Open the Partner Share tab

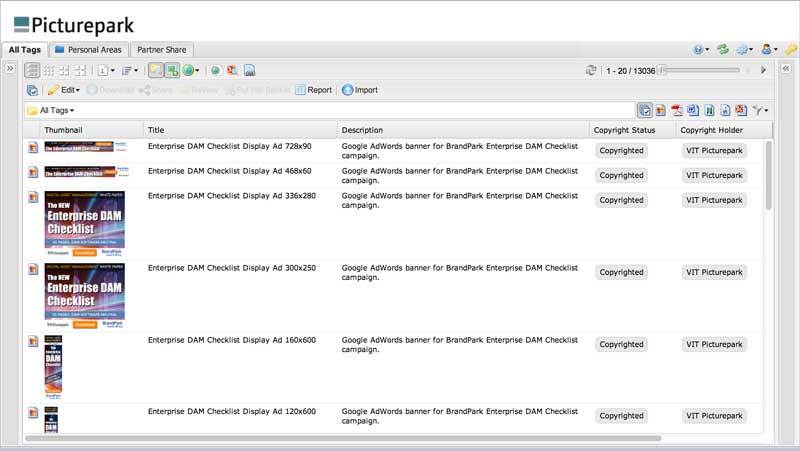click(x=162, y=50)
